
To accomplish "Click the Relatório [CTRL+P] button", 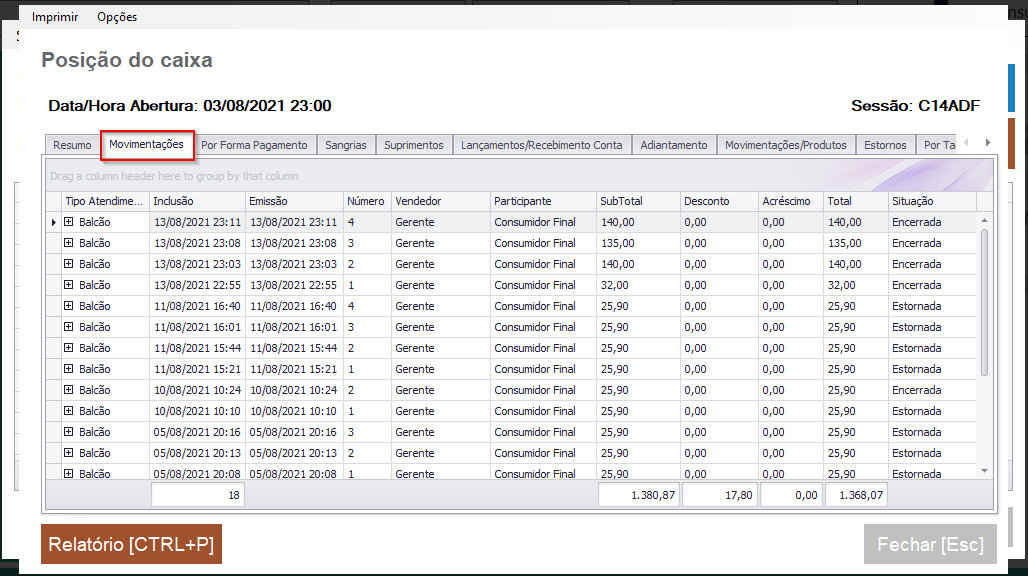I will point(131,544).
